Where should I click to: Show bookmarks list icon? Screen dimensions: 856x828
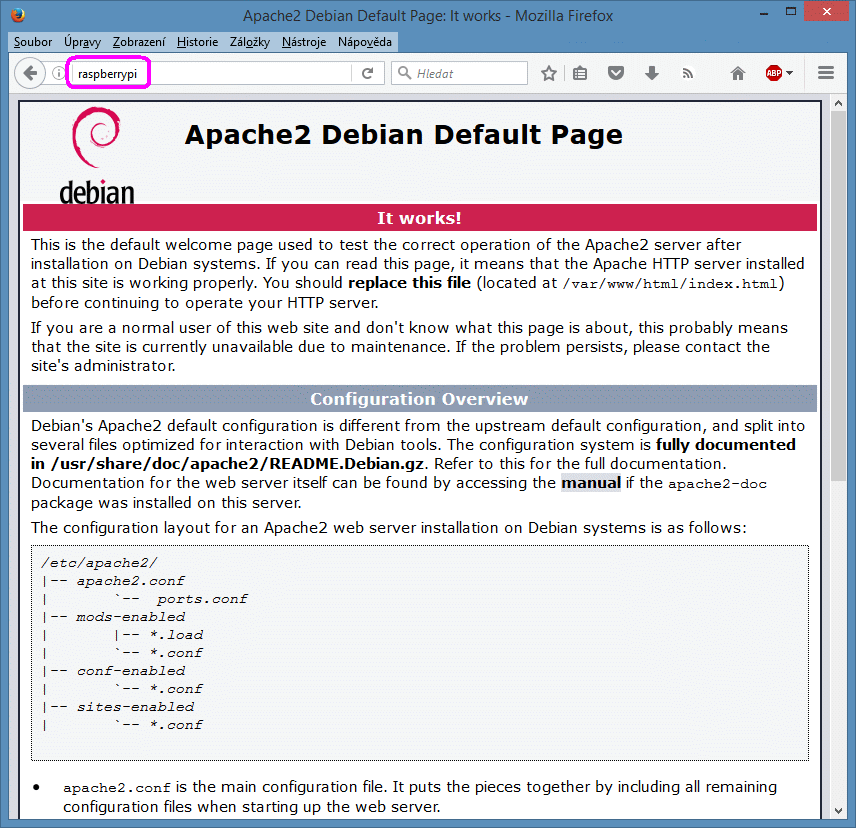[x=580, y=73]
